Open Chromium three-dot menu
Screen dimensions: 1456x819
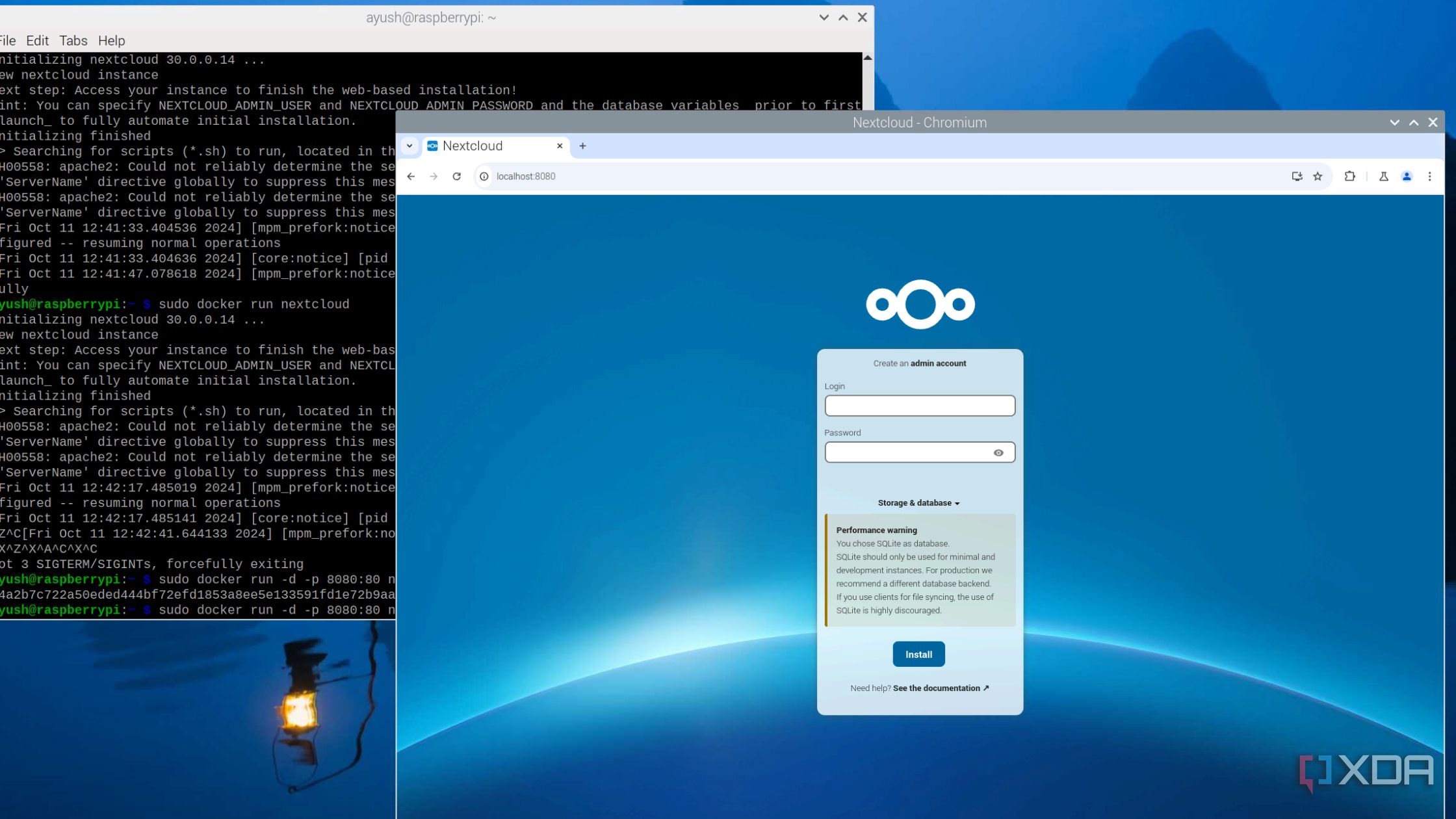(1429, 176)
